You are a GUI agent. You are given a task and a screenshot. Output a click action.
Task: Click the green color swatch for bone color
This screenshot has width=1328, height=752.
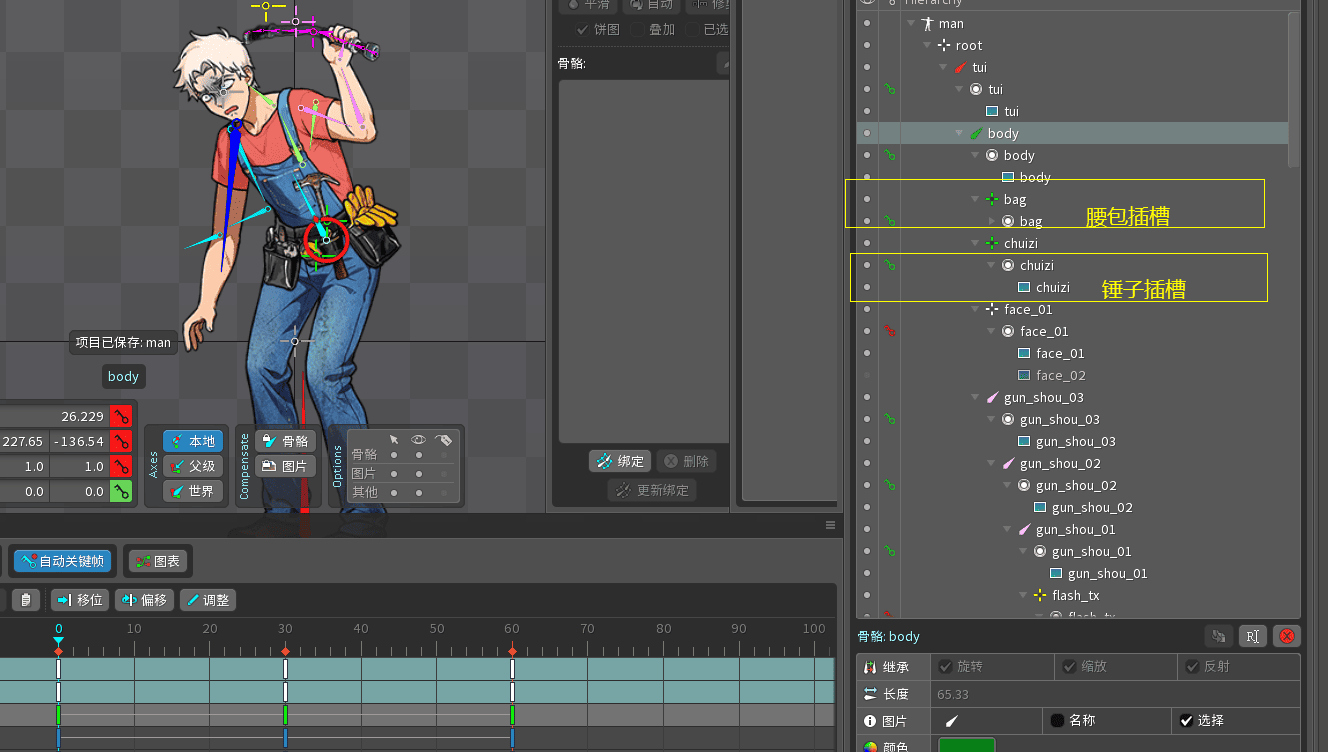[x=966, y=745]
